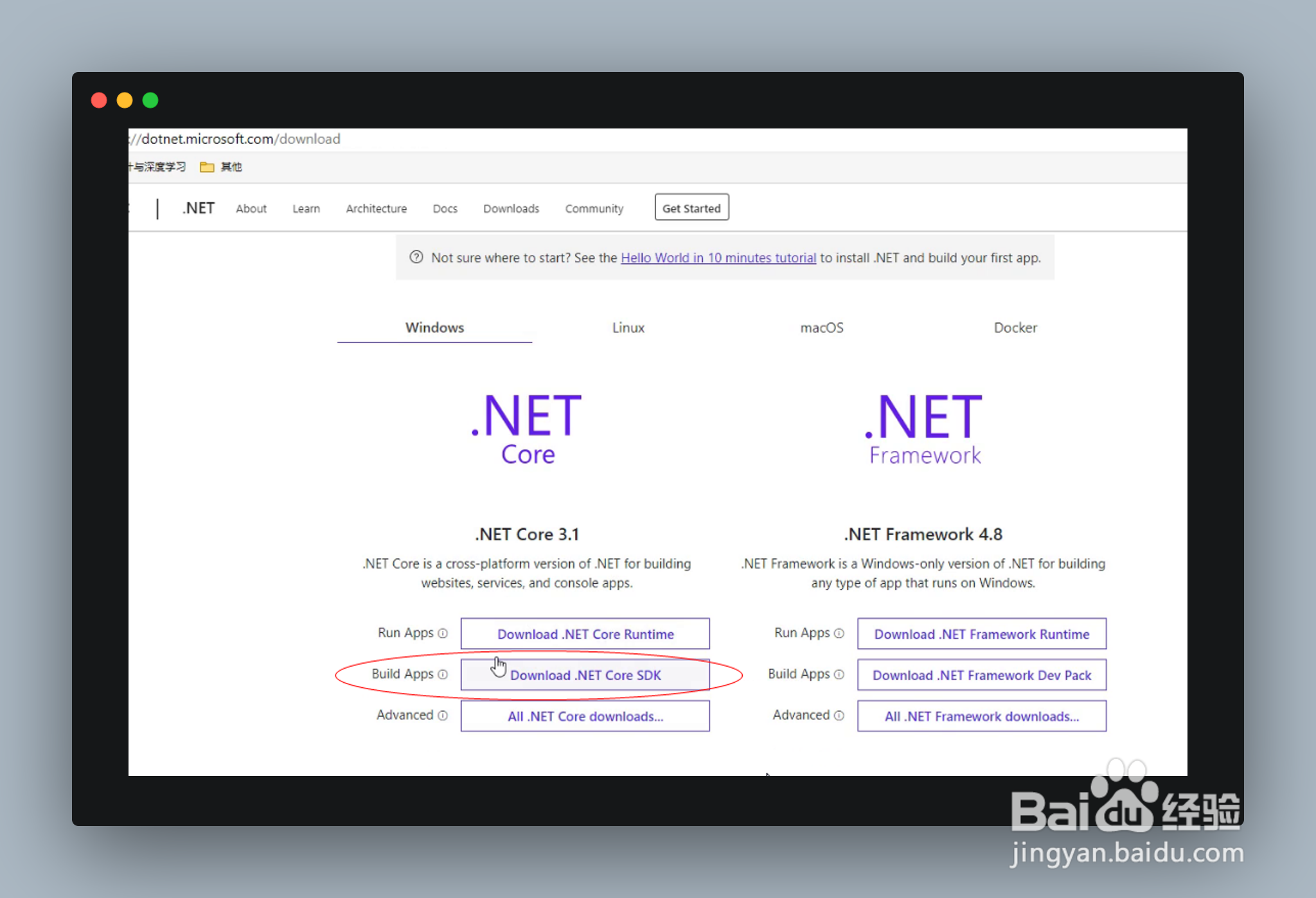Switch to the Linux tab
This screenshot has height=898, width=1316.
(628, 328)
